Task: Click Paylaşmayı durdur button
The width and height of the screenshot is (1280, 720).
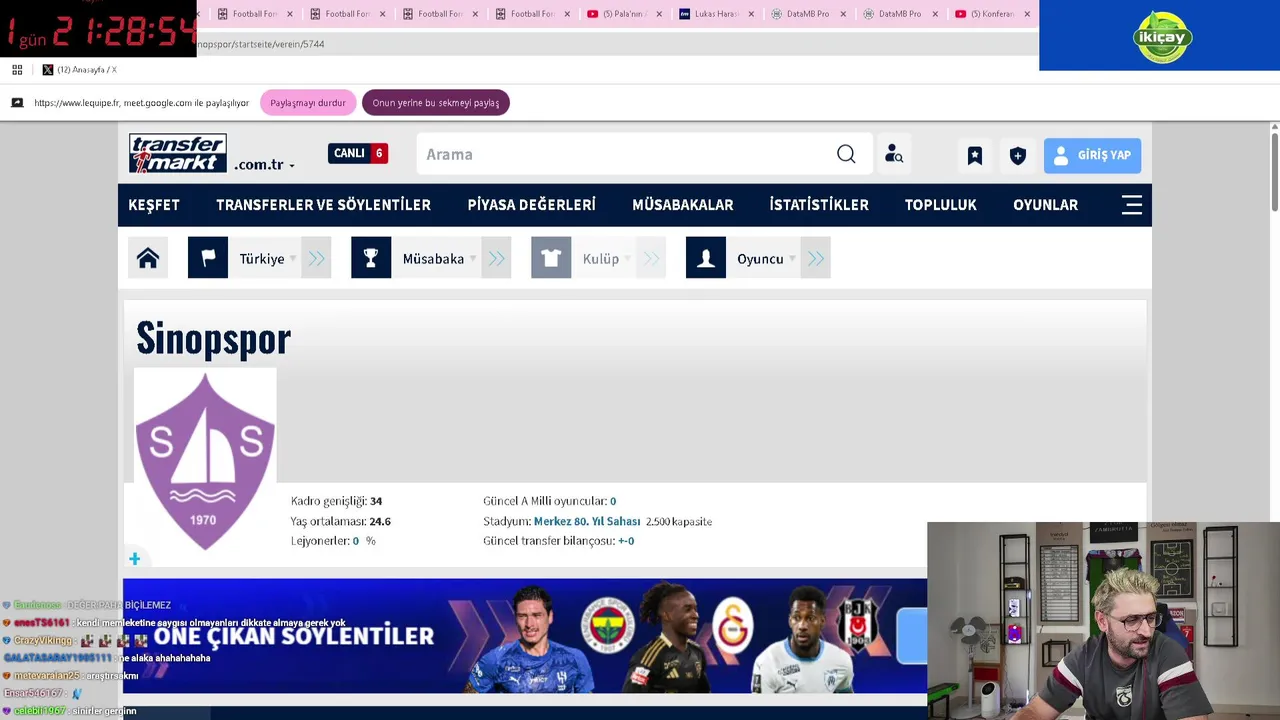Action: [x=308, y=103]
